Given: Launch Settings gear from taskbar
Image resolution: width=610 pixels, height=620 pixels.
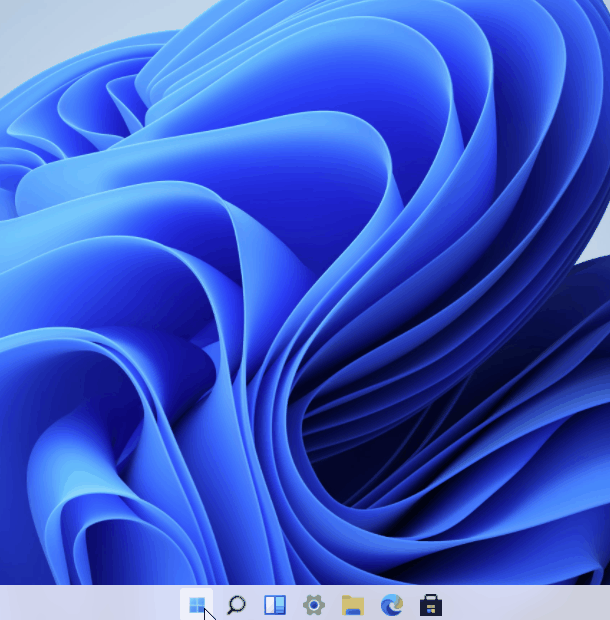Looking at the screenshot, I should point(314,605).
